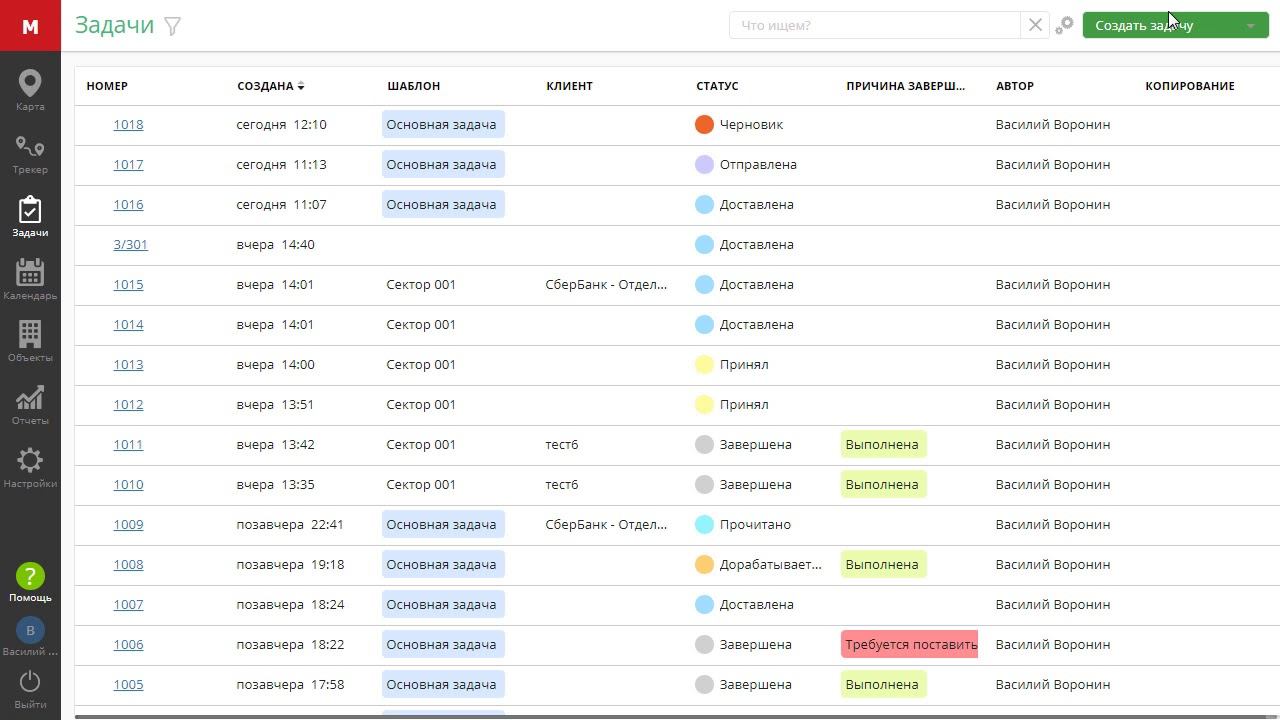Open the Задачи sidebar section
1280x720 pixels.
(x=30, y=216)
